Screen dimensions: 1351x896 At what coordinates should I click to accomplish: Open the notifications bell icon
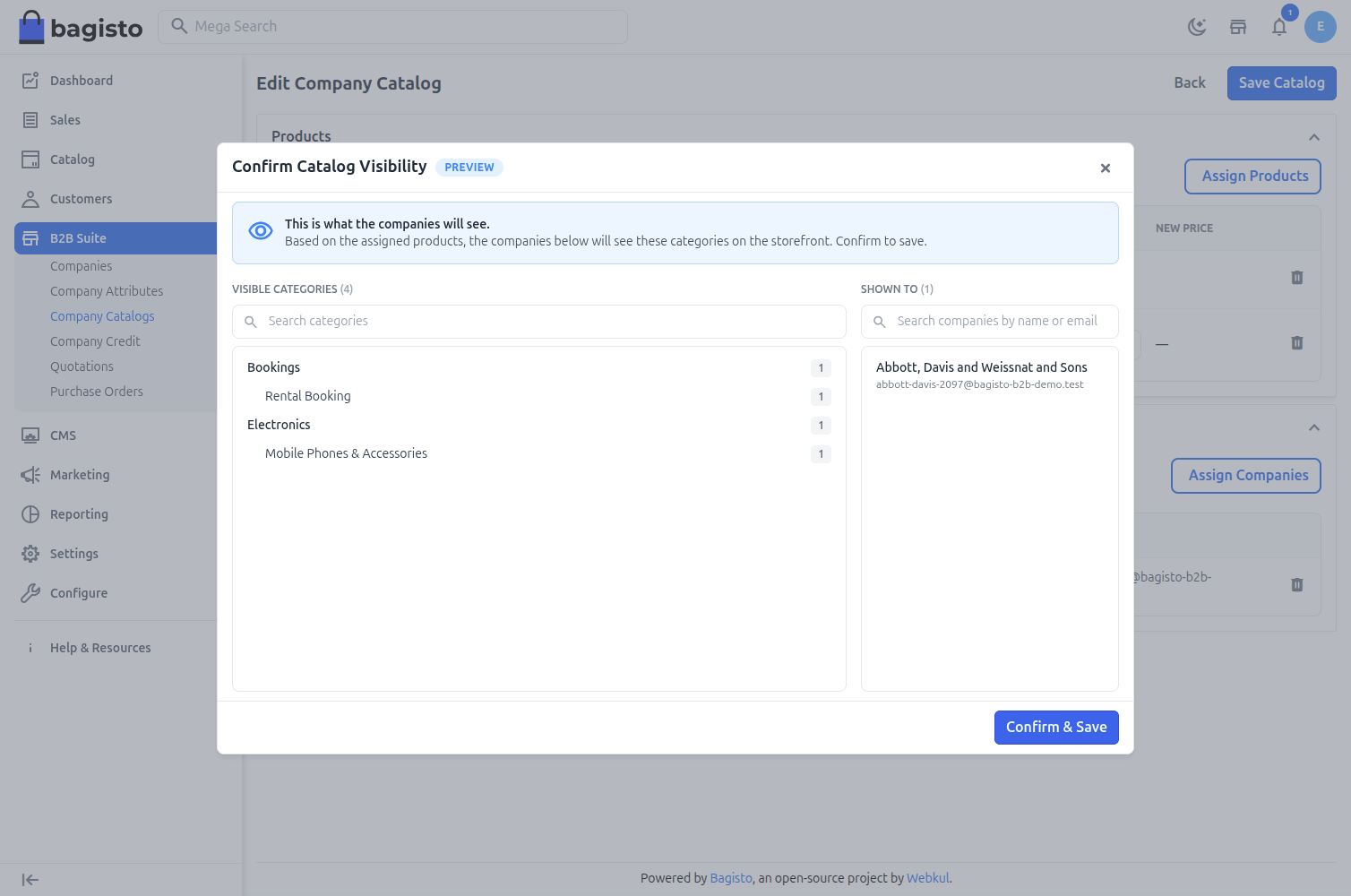coord(1279,27)
